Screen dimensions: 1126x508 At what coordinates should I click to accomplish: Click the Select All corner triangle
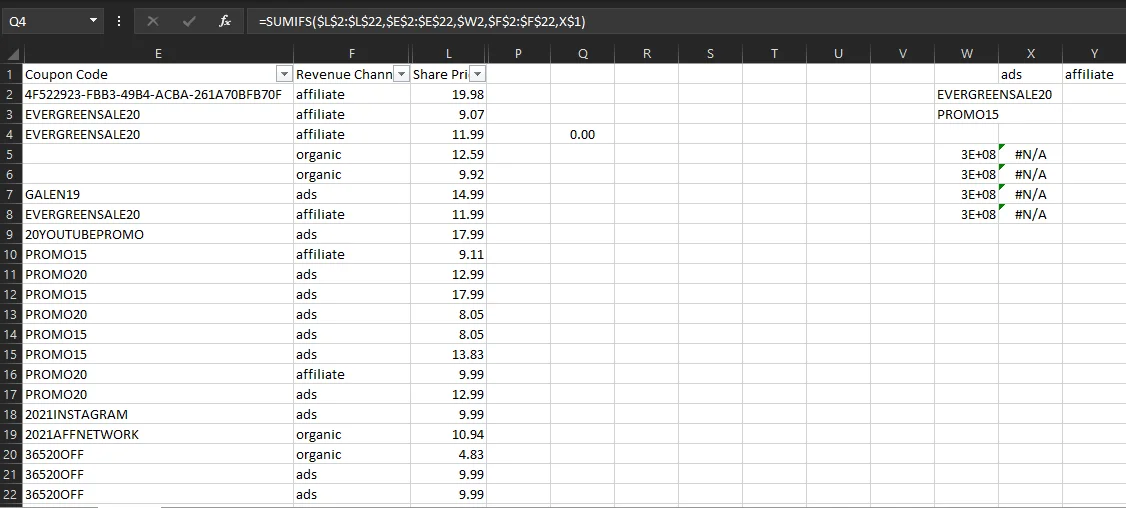10,54
